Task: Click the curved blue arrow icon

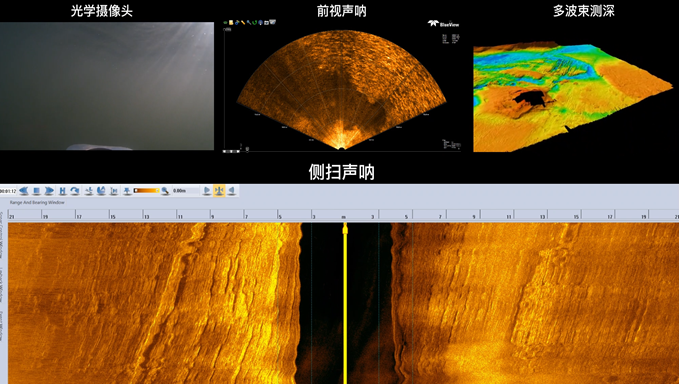Action: (74, 190)
